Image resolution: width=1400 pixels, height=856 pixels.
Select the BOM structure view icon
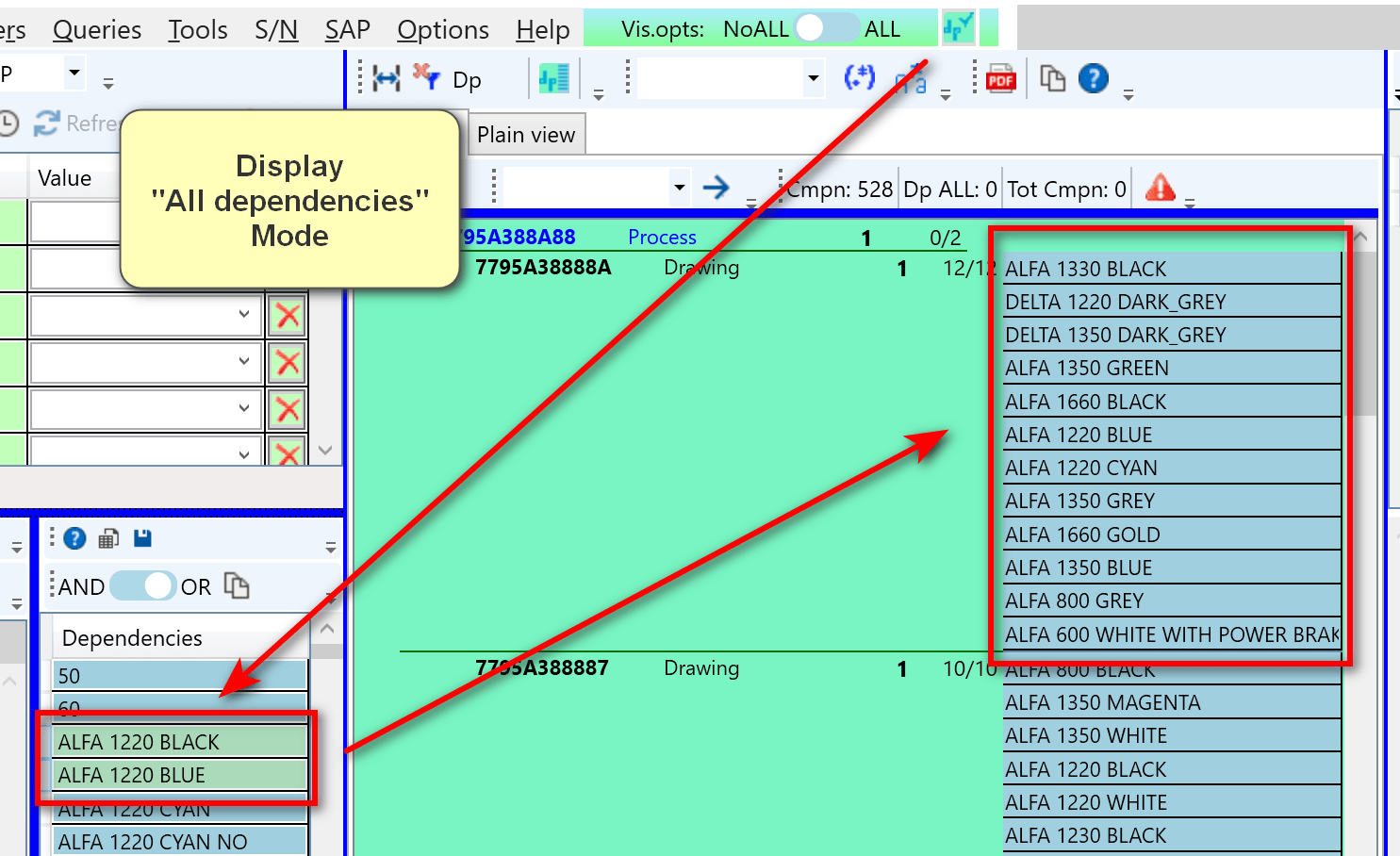tap(553, 78)
